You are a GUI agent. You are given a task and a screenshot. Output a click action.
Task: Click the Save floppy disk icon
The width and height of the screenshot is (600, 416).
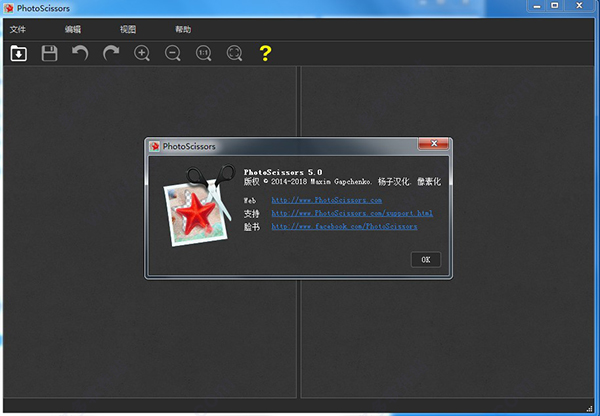pyautogui.click(x=49, y=53)
